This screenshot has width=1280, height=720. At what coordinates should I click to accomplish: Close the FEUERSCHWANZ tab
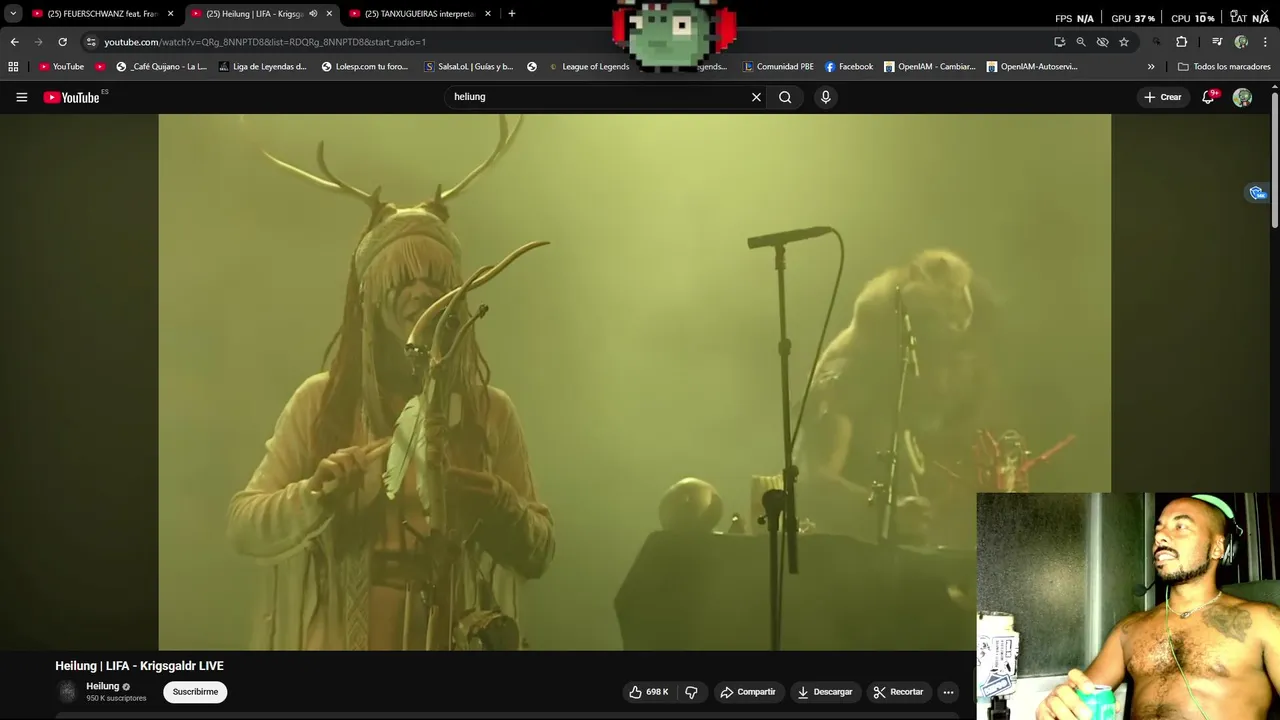click(x=170, y=14)
